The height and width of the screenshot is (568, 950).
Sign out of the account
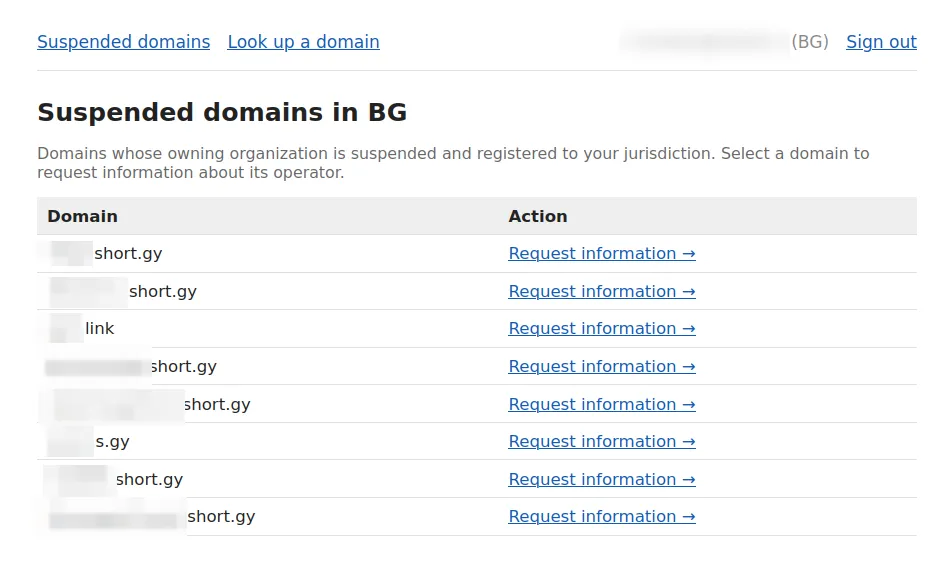[881, 42]
